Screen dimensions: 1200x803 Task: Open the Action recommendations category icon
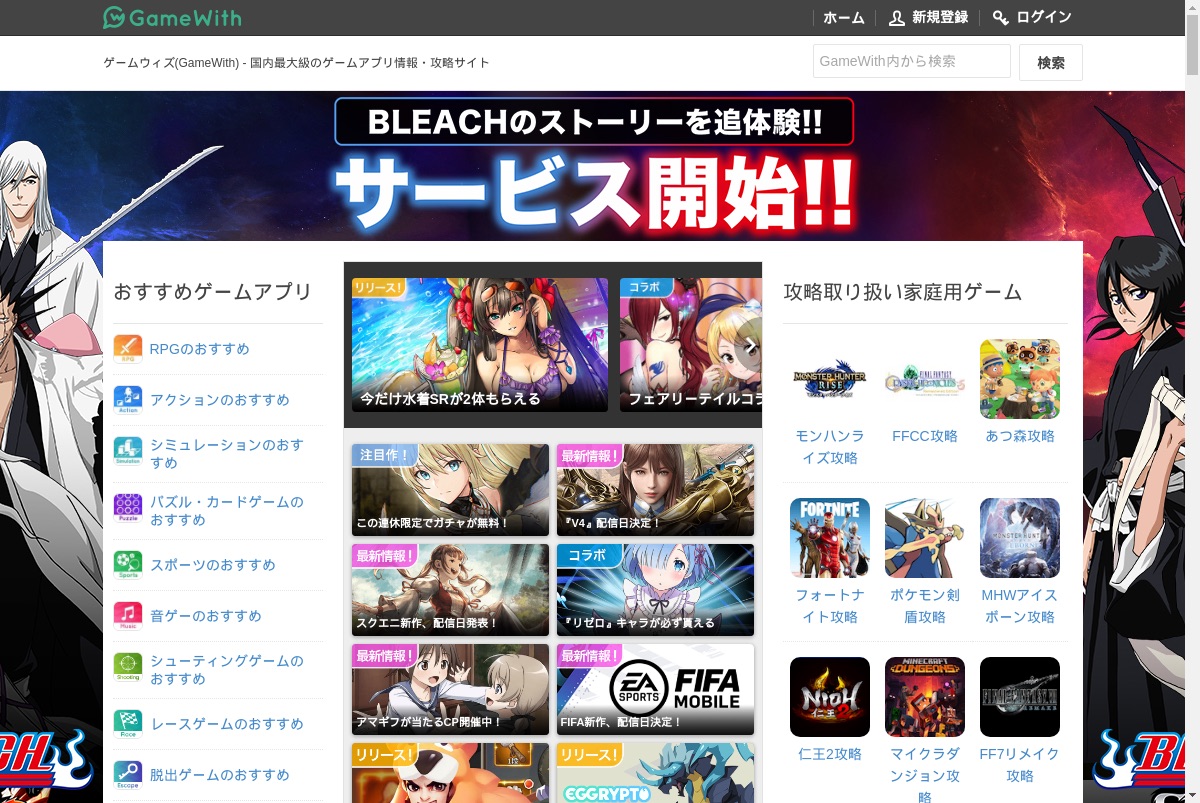128,400
